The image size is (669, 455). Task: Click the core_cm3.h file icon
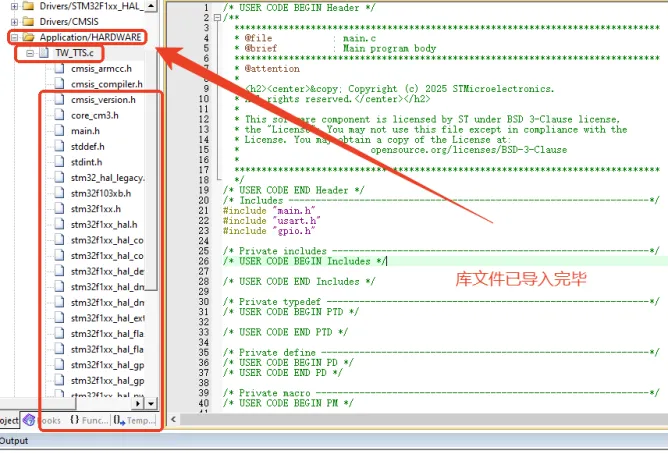point(58,115)
